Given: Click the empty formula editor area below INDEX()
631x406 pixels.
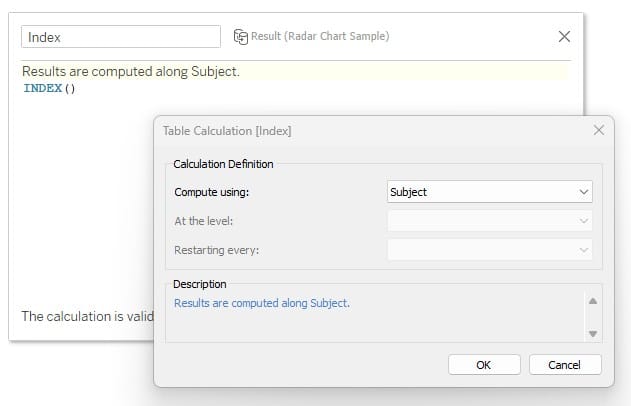Looking at the screenshot, I should point(89,193).
